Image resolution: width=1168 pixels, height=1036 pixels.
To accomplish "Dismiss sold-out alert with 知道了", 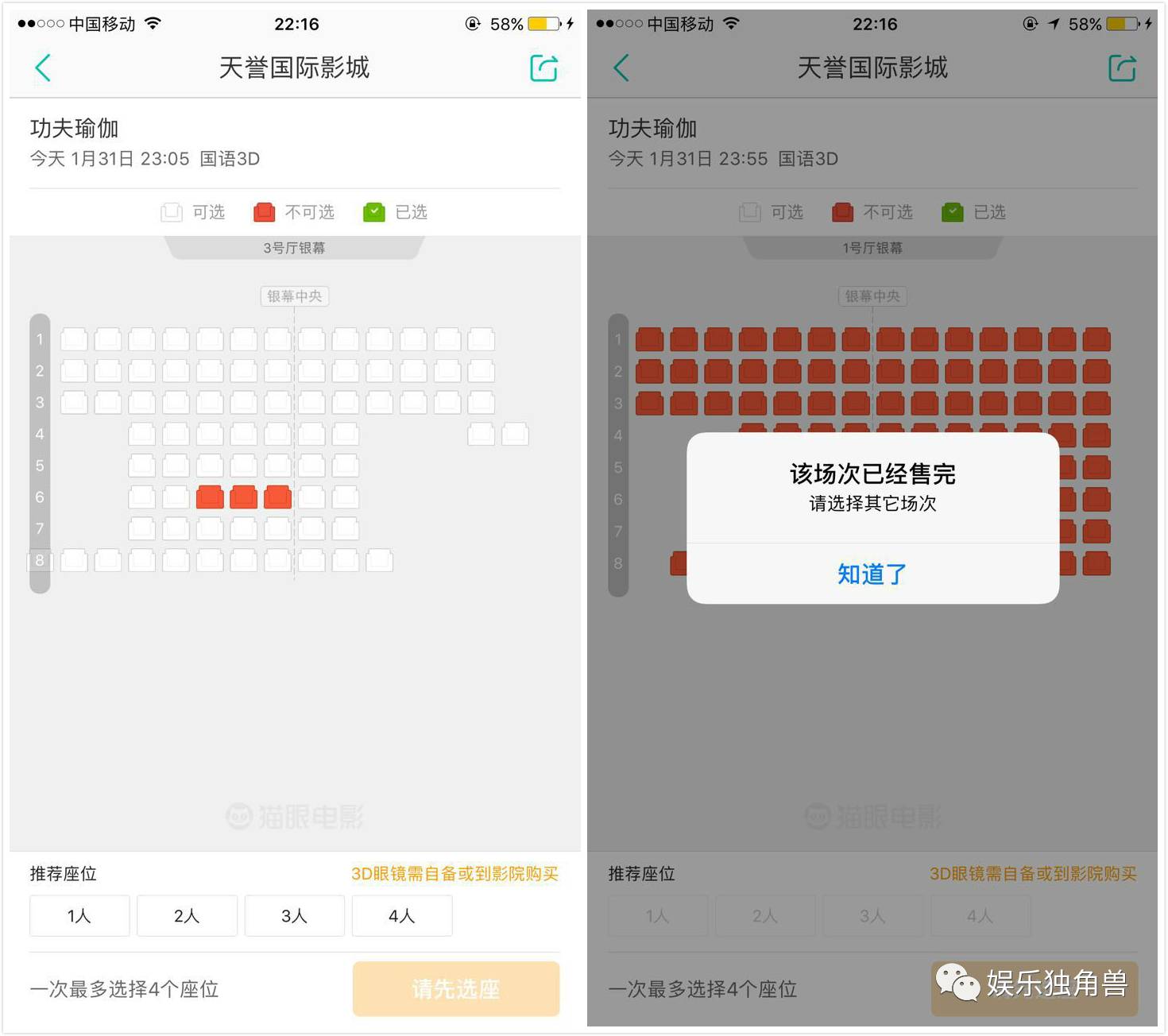I will click(x=872, y=574).
